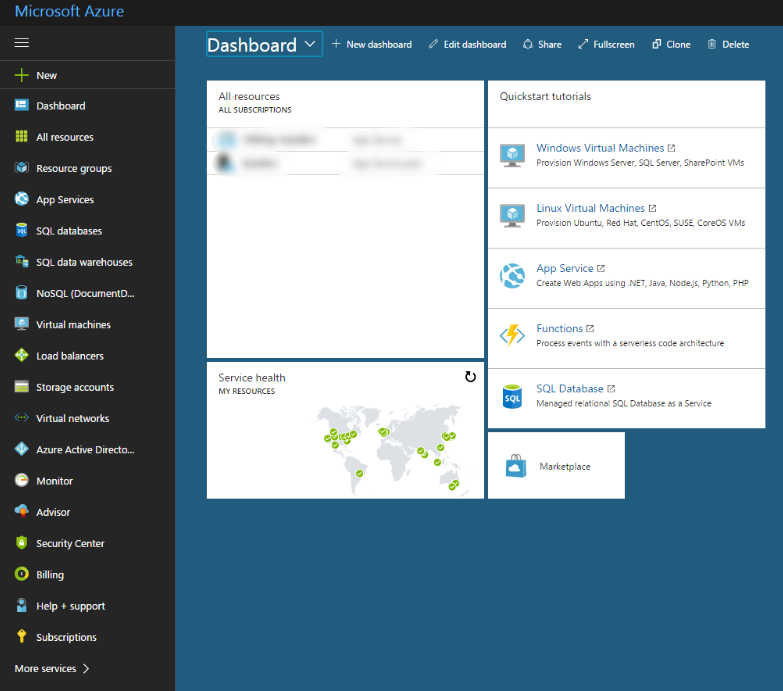
Task: Select Load balancers menu item
Action: 70,356
